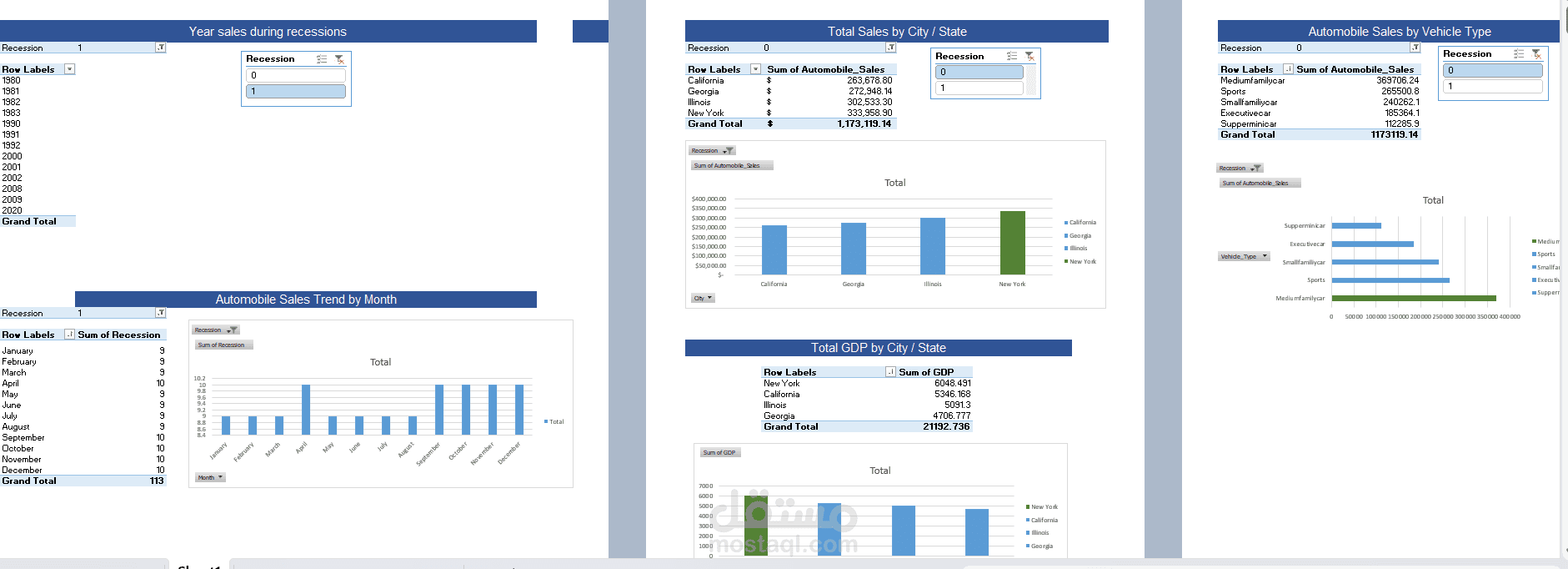The image size is (1568, 569).
Task: Select city Grand Total 1,173,119.14
Action: [x=864, y=123]
